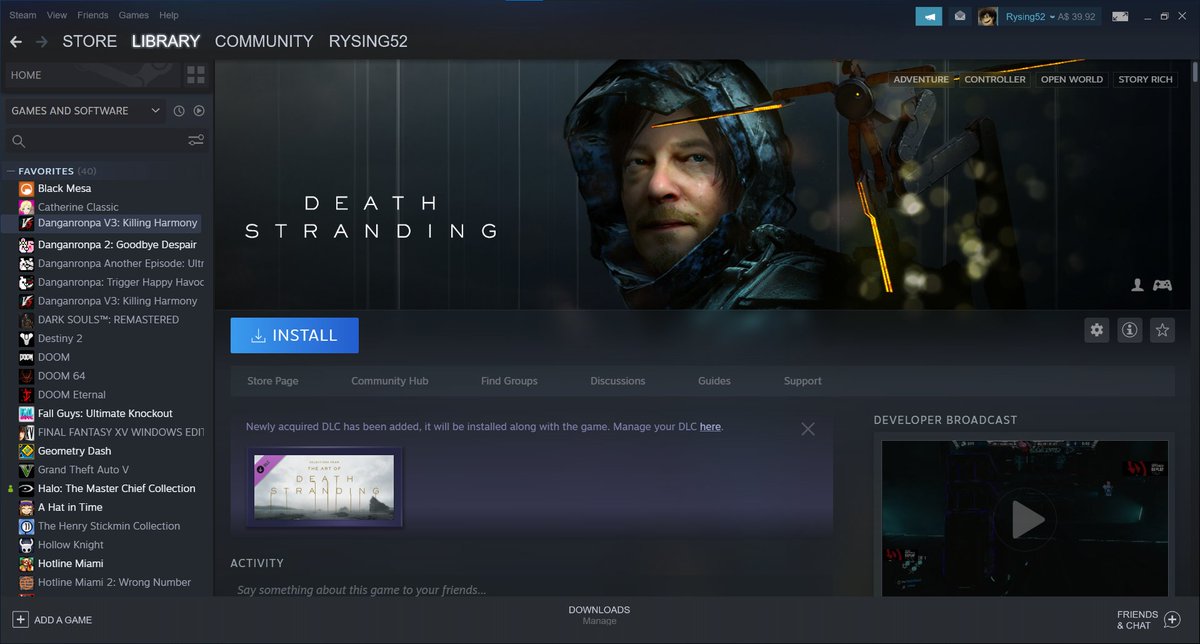
Task: Switch to library grid view icon
Action: coord(195,75)
